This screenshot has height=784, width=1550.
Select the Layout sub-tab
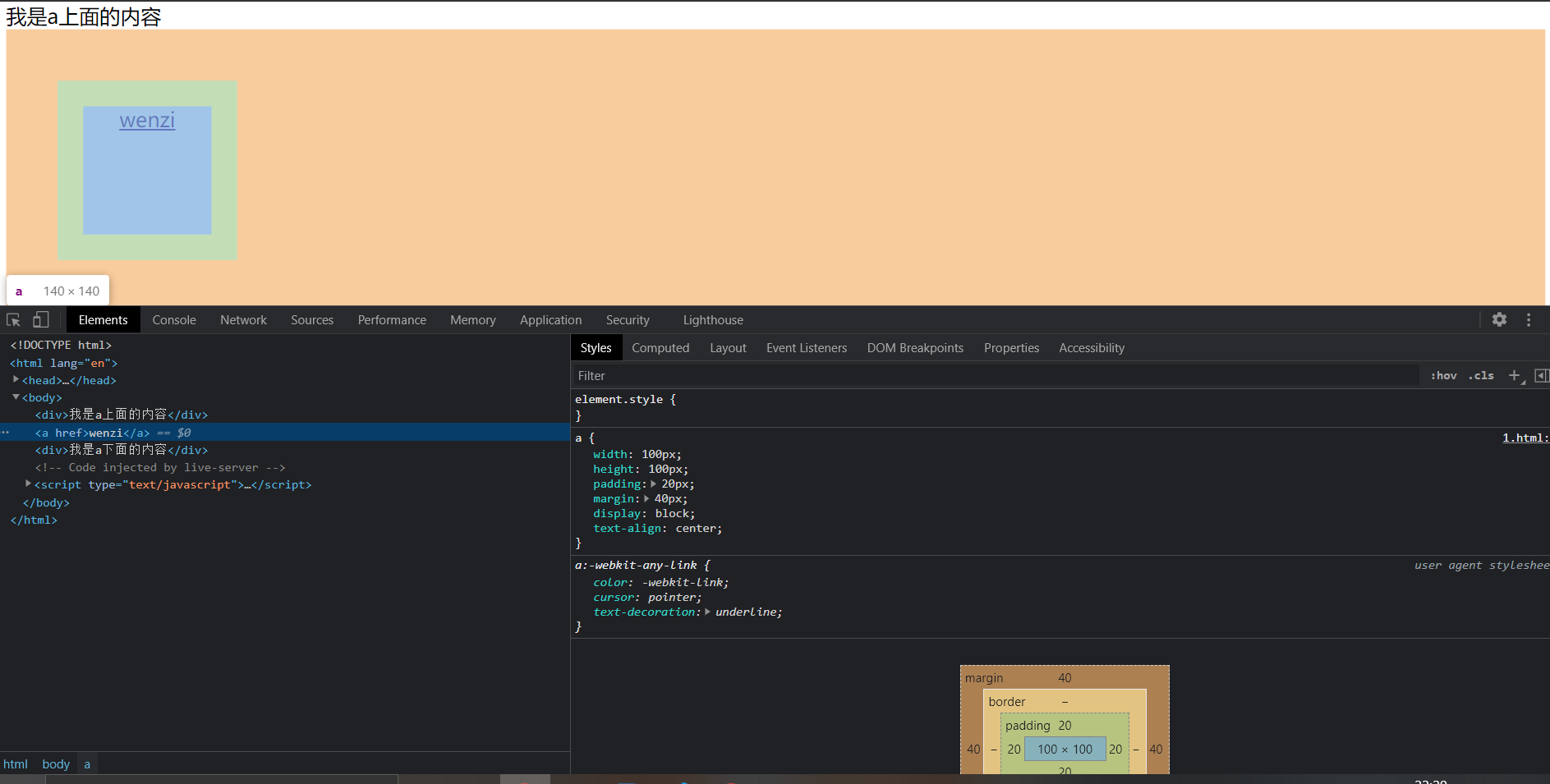[728, 348]
